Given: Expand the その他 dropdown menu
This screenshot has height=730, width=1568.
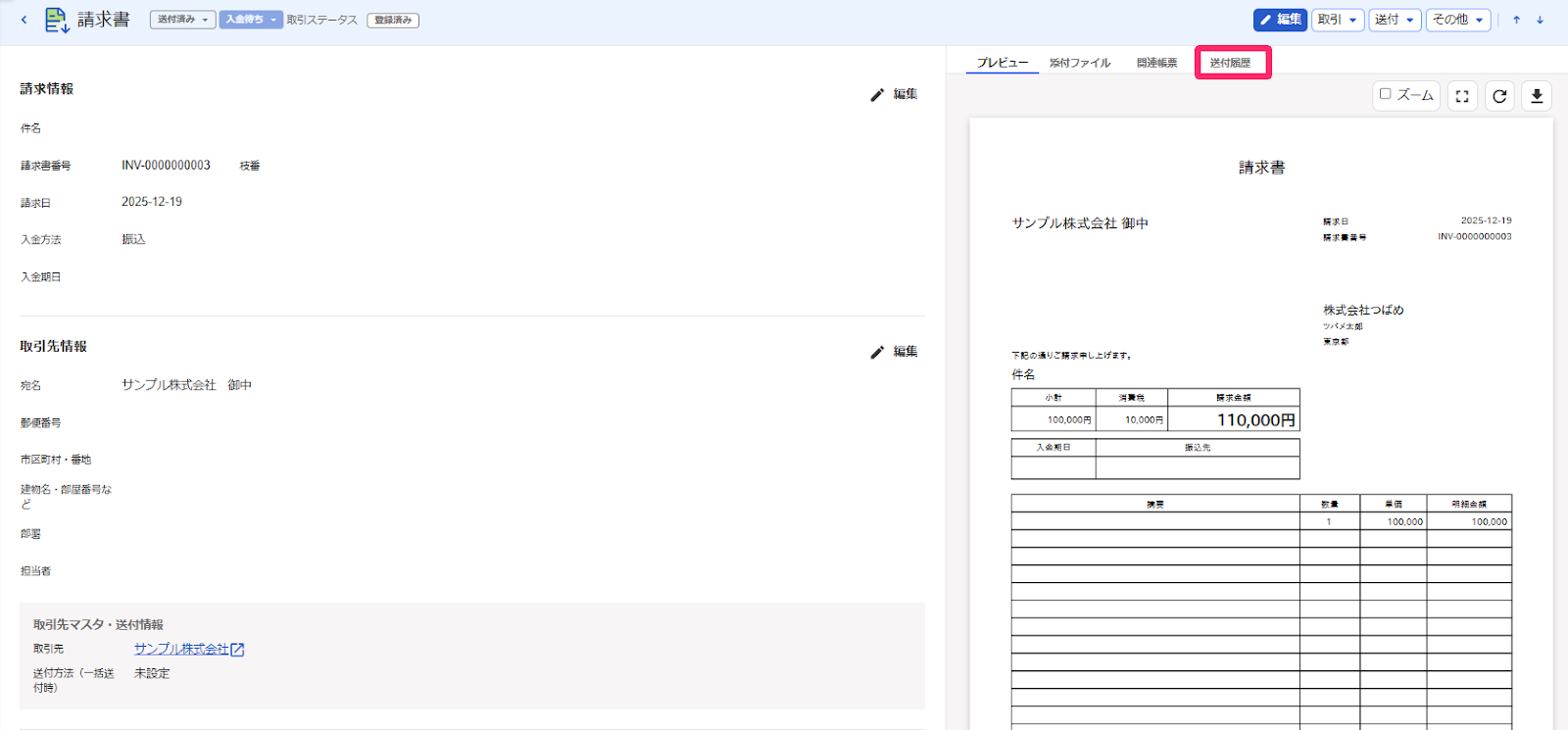Looking at the screenshot, I should point(1458,20).
